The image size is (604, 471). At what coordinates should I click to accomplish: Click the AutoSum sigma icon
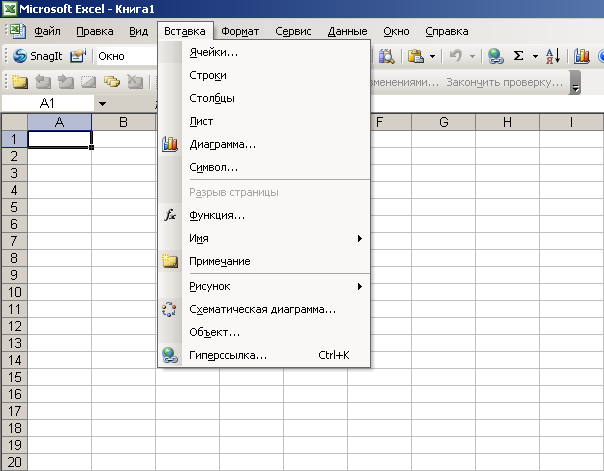click(x=518, y=56)
